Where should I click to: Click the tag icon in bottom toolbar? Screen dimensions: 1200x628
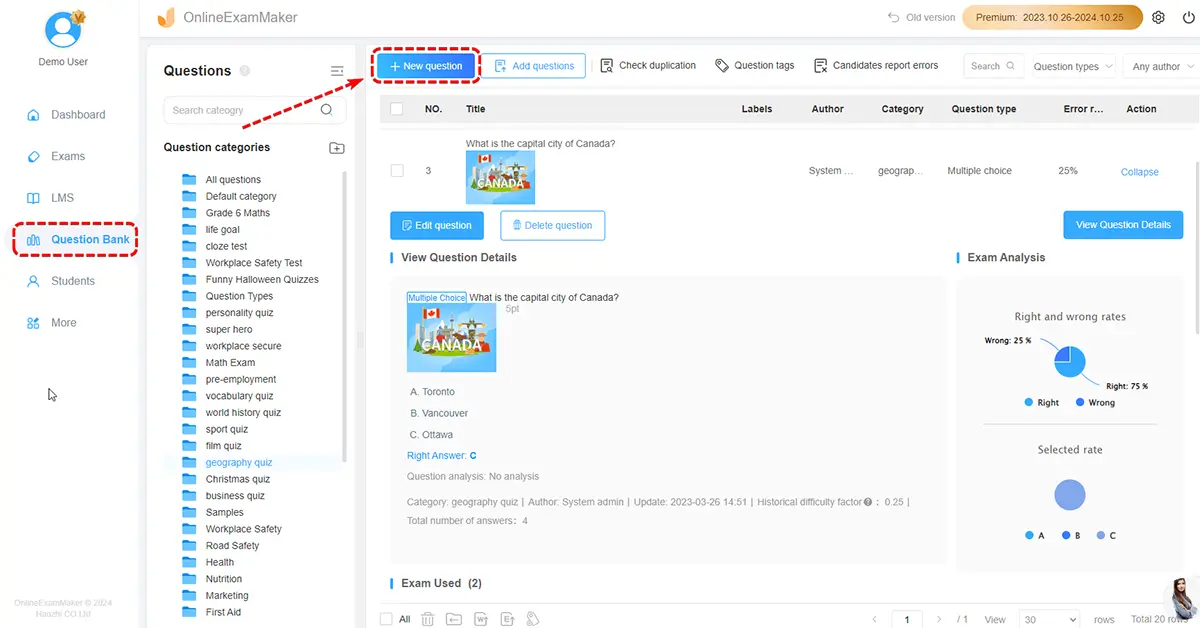click(x=533, y=619)
